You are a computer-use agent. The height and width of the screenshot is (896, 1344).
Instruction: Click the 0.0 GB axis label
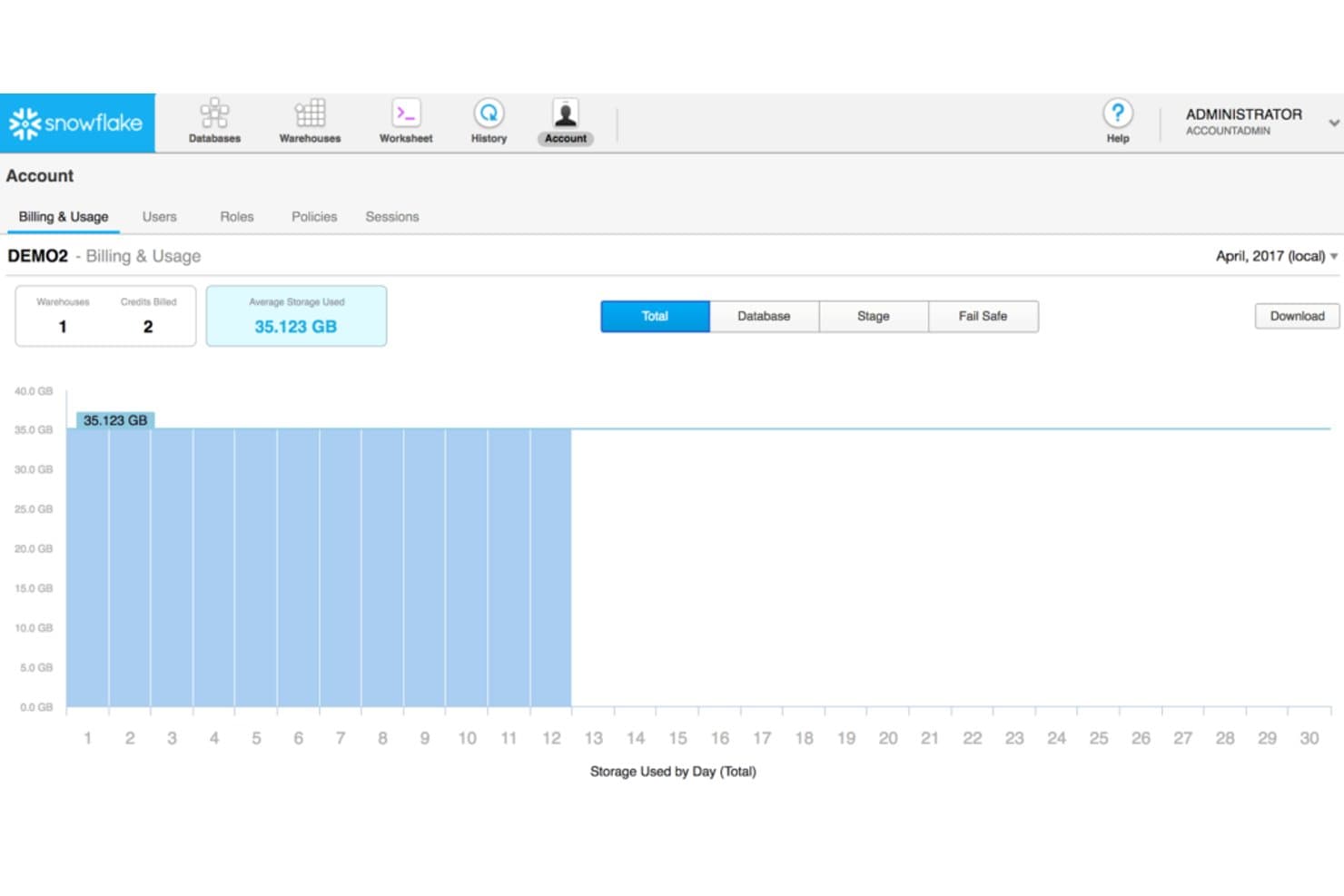point(36,707)
